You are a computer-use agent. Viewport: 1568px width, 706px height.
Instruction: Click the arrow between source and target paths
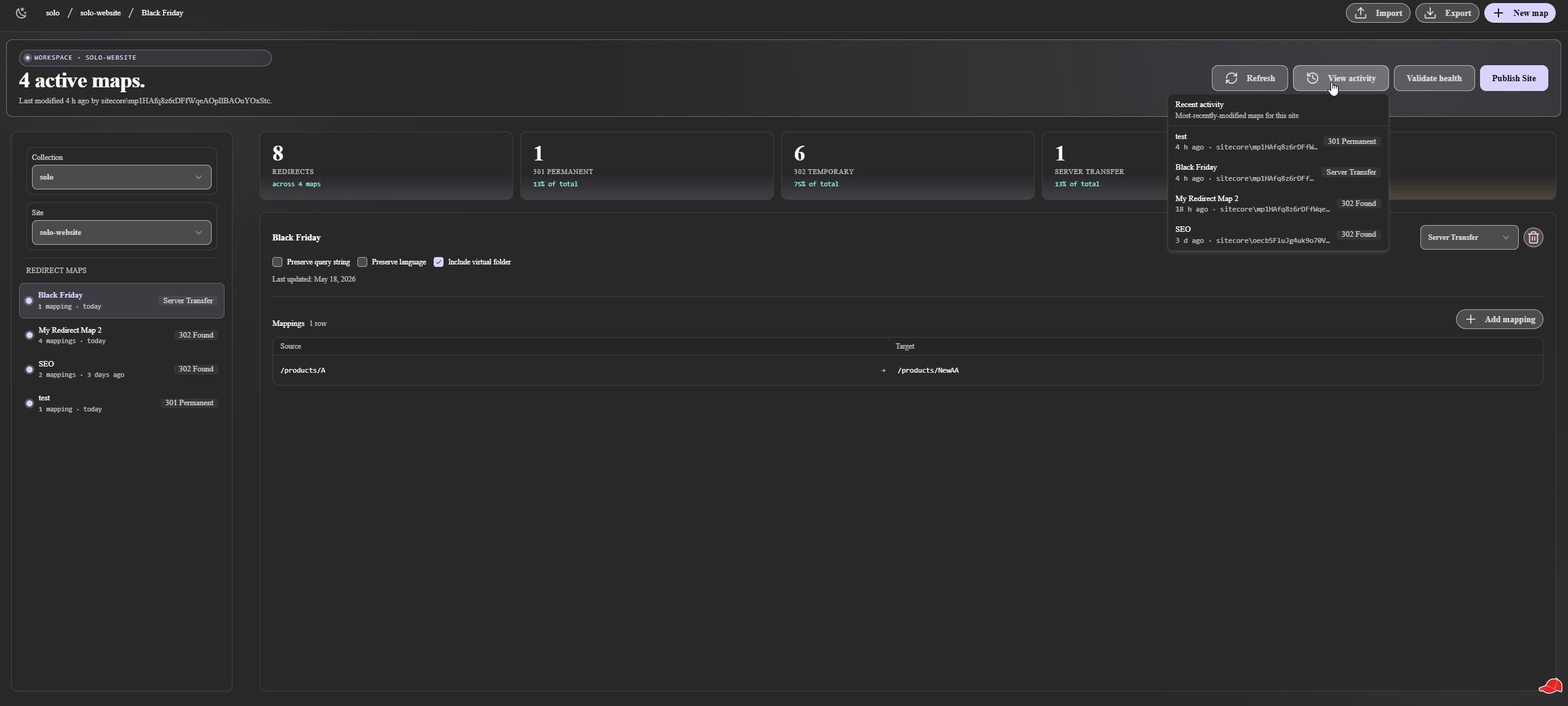click(883, 370)
